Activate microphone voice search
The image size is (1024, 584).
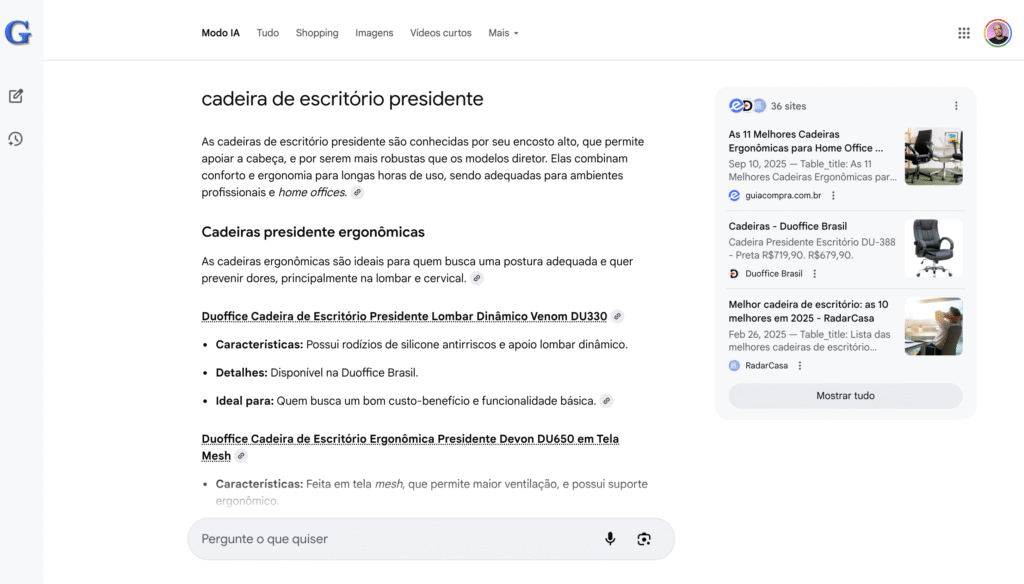click(610, 539)
